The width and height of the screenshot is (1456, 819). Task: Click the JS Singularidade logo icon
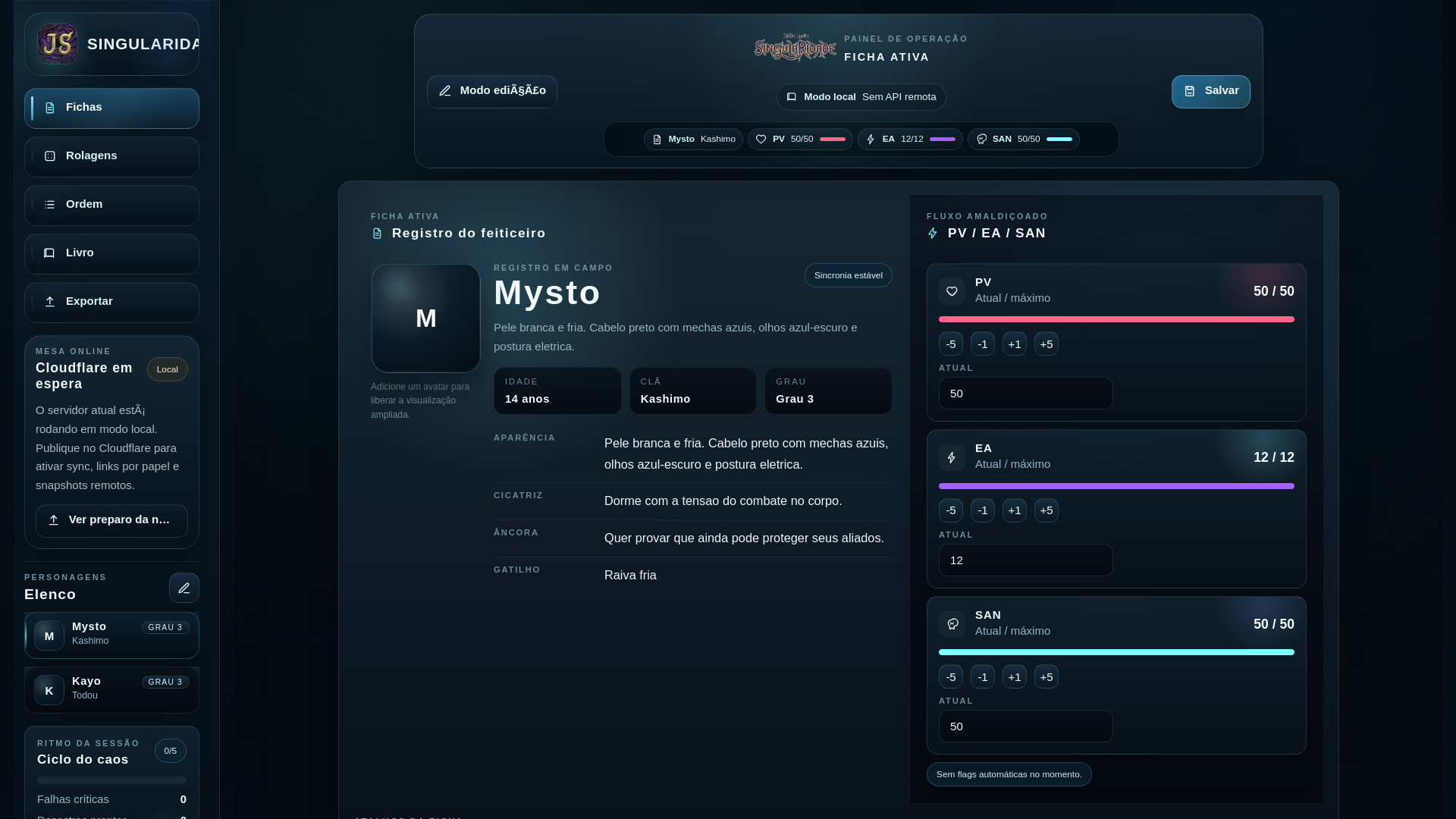(x=58, y=44)
